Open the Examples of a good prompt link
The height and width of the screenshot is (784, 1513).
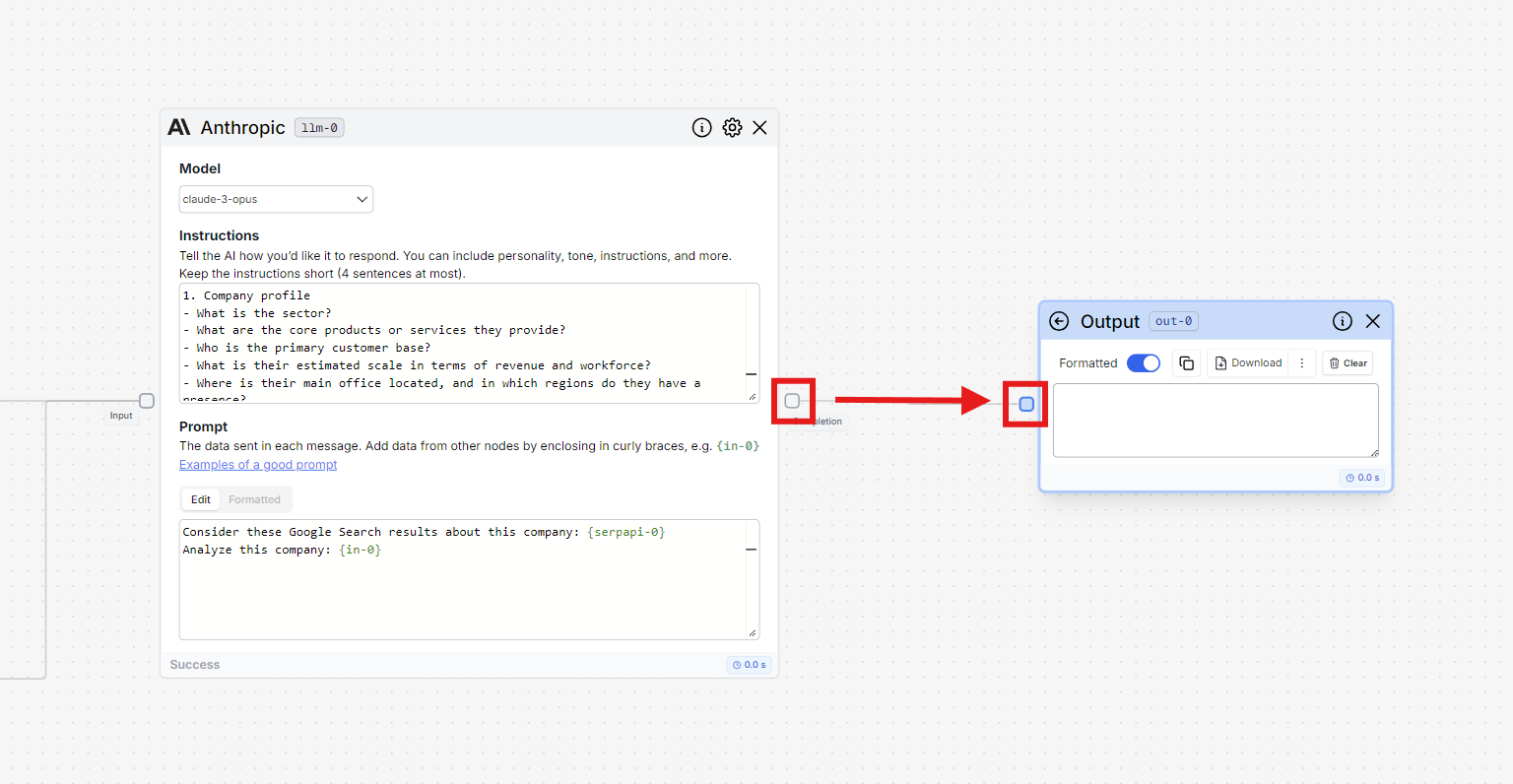pyautogui.click(x=258, y=465)
